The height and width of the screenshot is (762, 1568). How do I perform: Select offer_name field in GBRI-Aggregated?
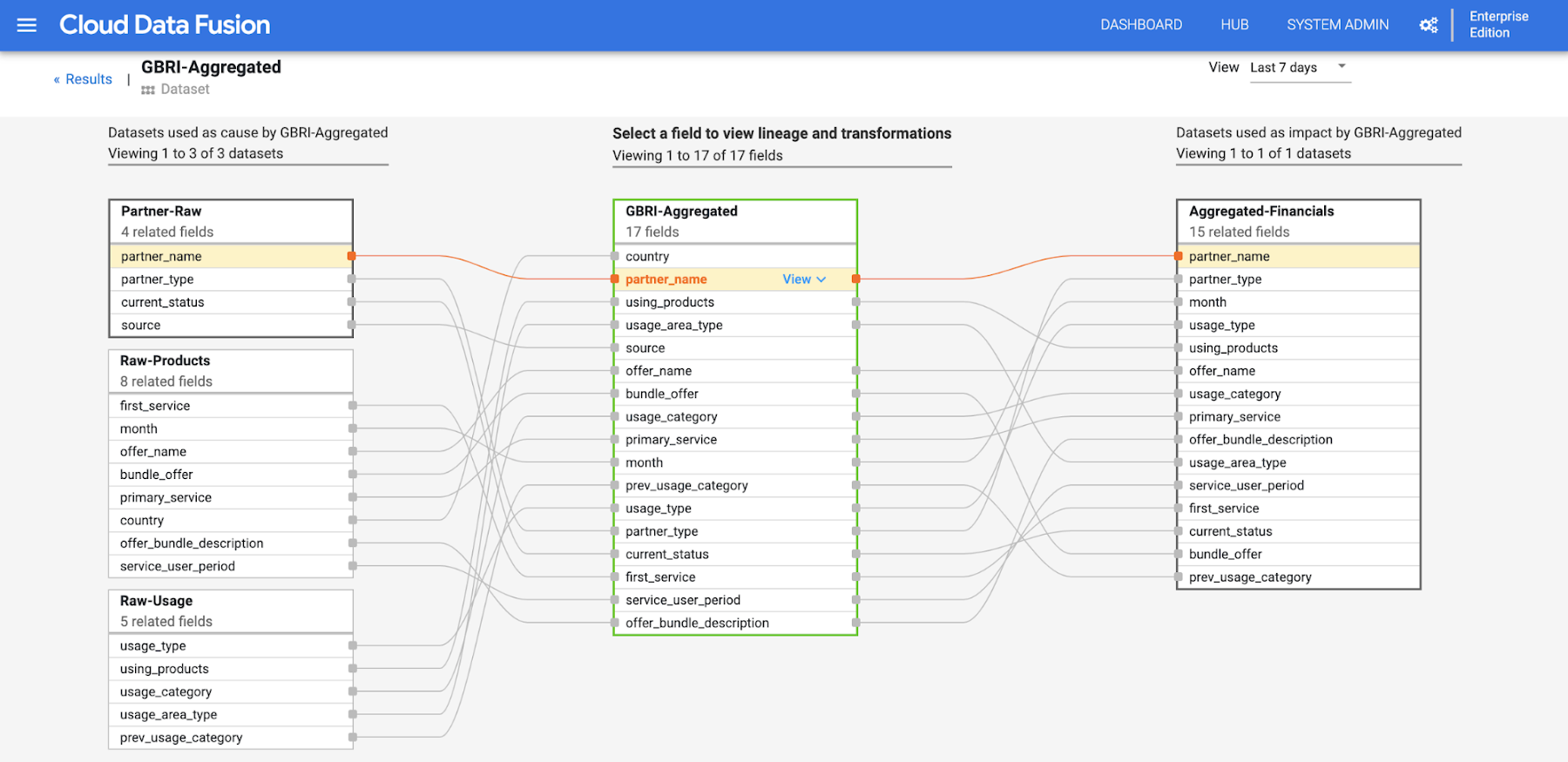pos(735,371)
